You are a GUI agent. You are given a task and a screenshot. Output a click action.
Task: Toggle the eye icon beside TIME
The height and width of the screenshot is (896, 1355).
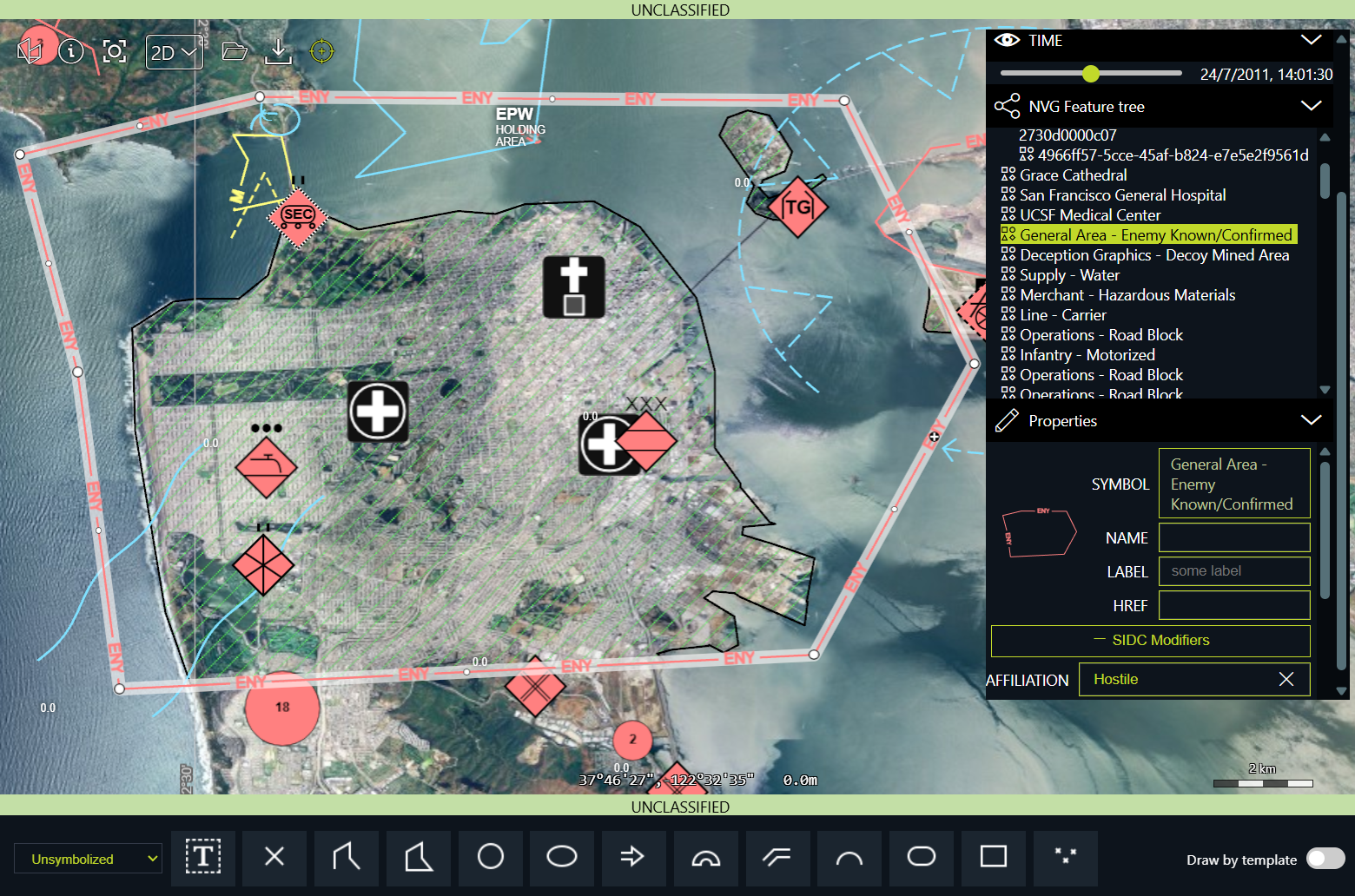pyautogui.click(x=1007, y=40)
